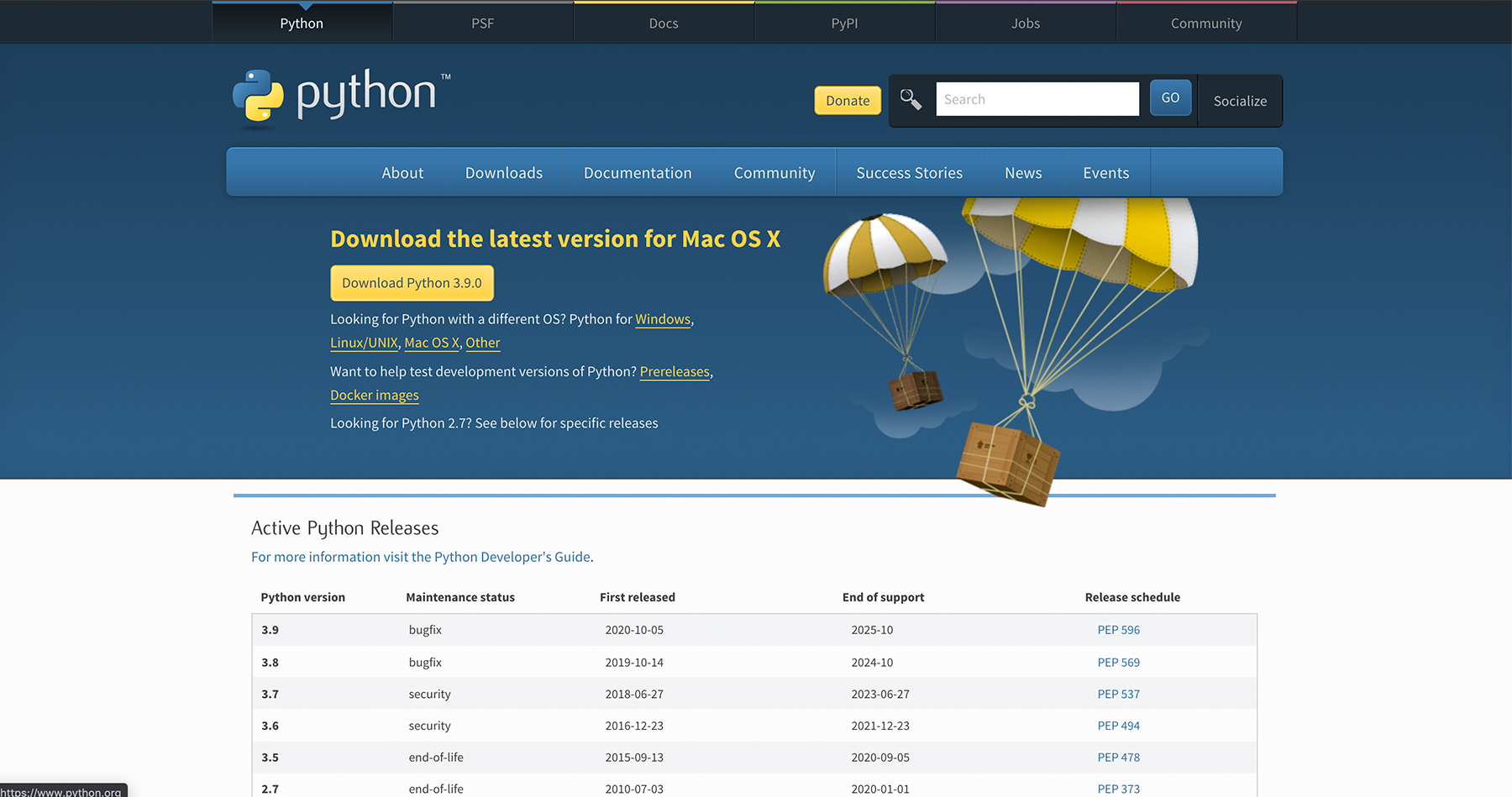Open the Downloads navigation menu

pos(503,173)
